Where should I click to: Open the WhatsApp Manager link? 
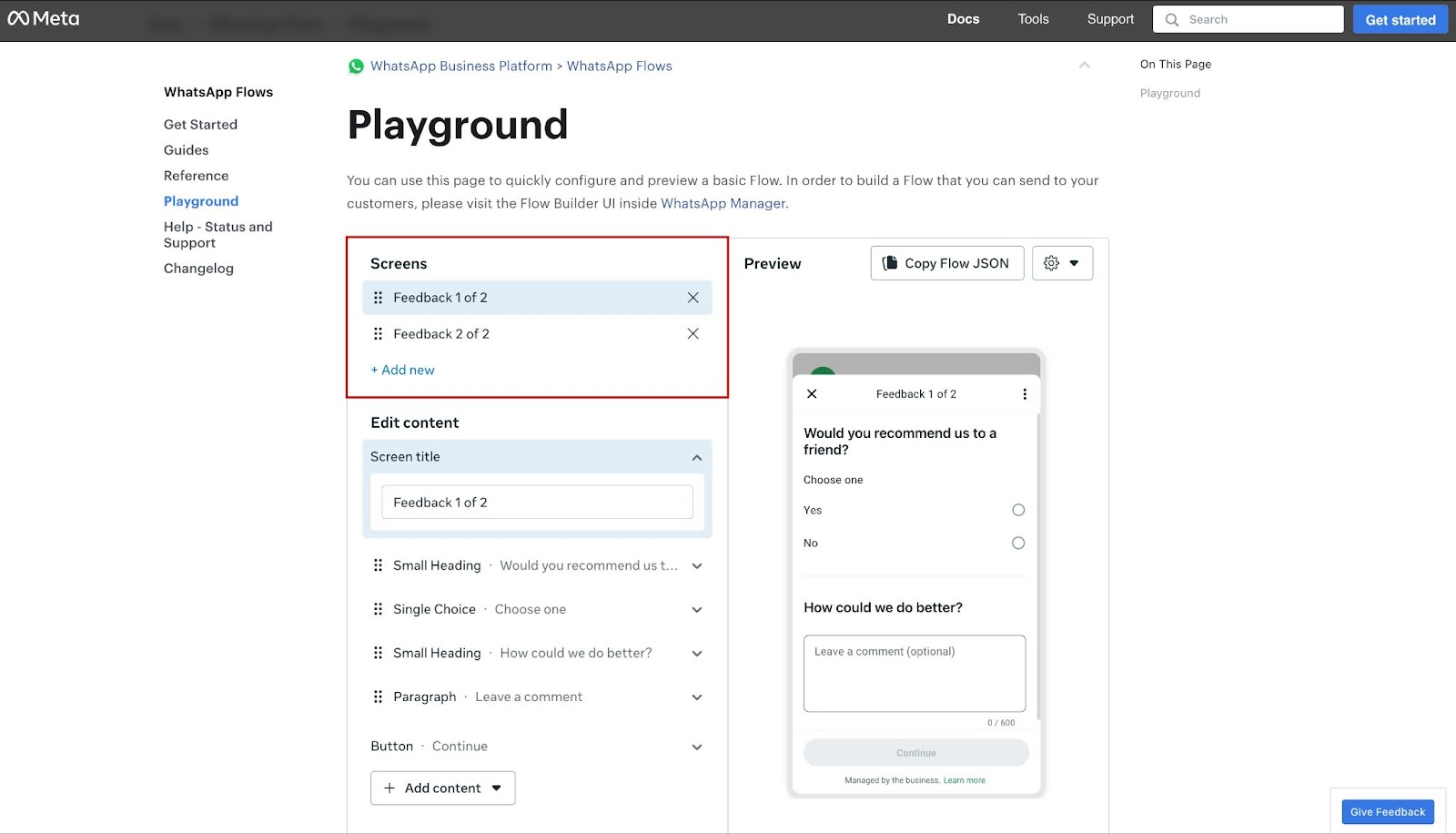[x=723, y=204]
